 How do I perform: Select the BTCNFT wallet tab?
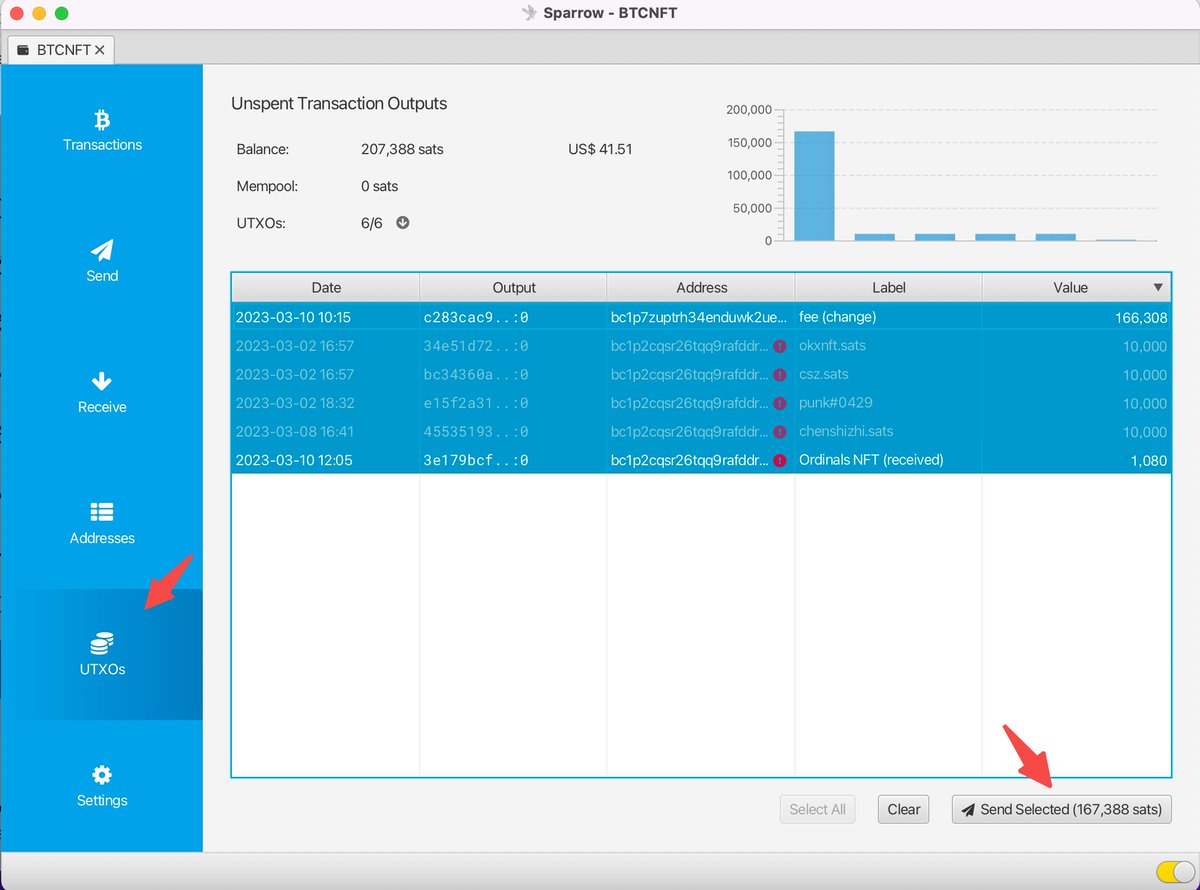[61, 49]
